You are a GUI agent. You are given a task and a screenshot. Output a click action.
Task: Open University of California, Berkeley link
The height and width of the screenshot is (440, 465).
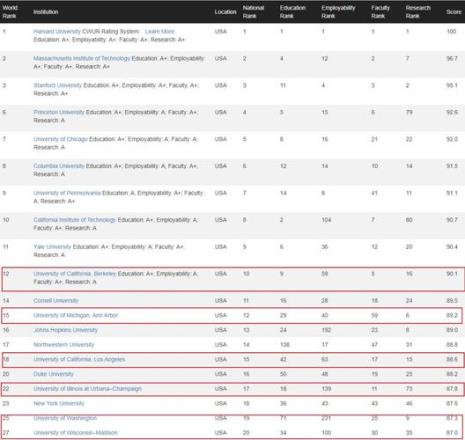coord(75,274)
